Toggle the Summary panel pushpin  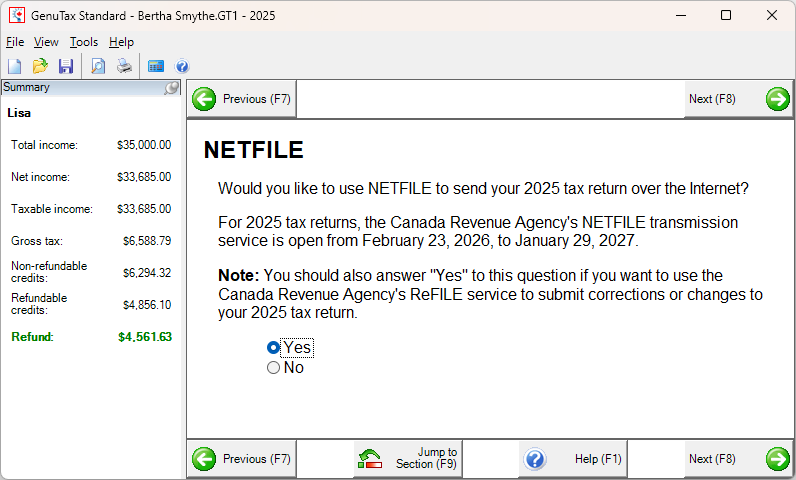click(172, 88)
